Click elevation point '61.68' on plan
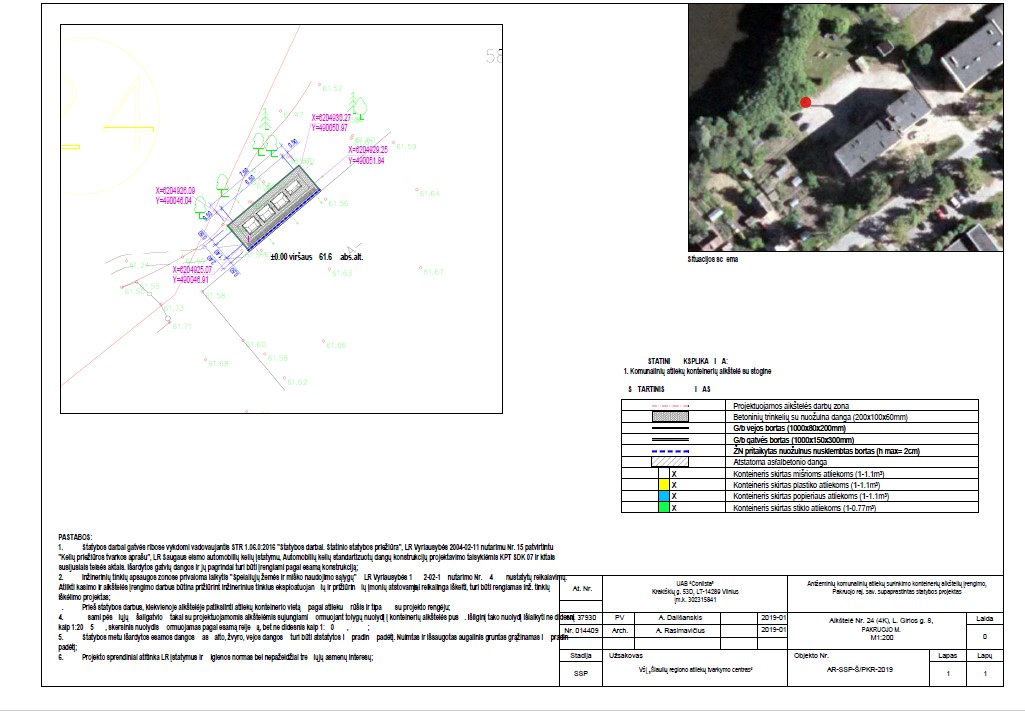The width and height of the screenshot is (1025, 711). tap(218, 363)
